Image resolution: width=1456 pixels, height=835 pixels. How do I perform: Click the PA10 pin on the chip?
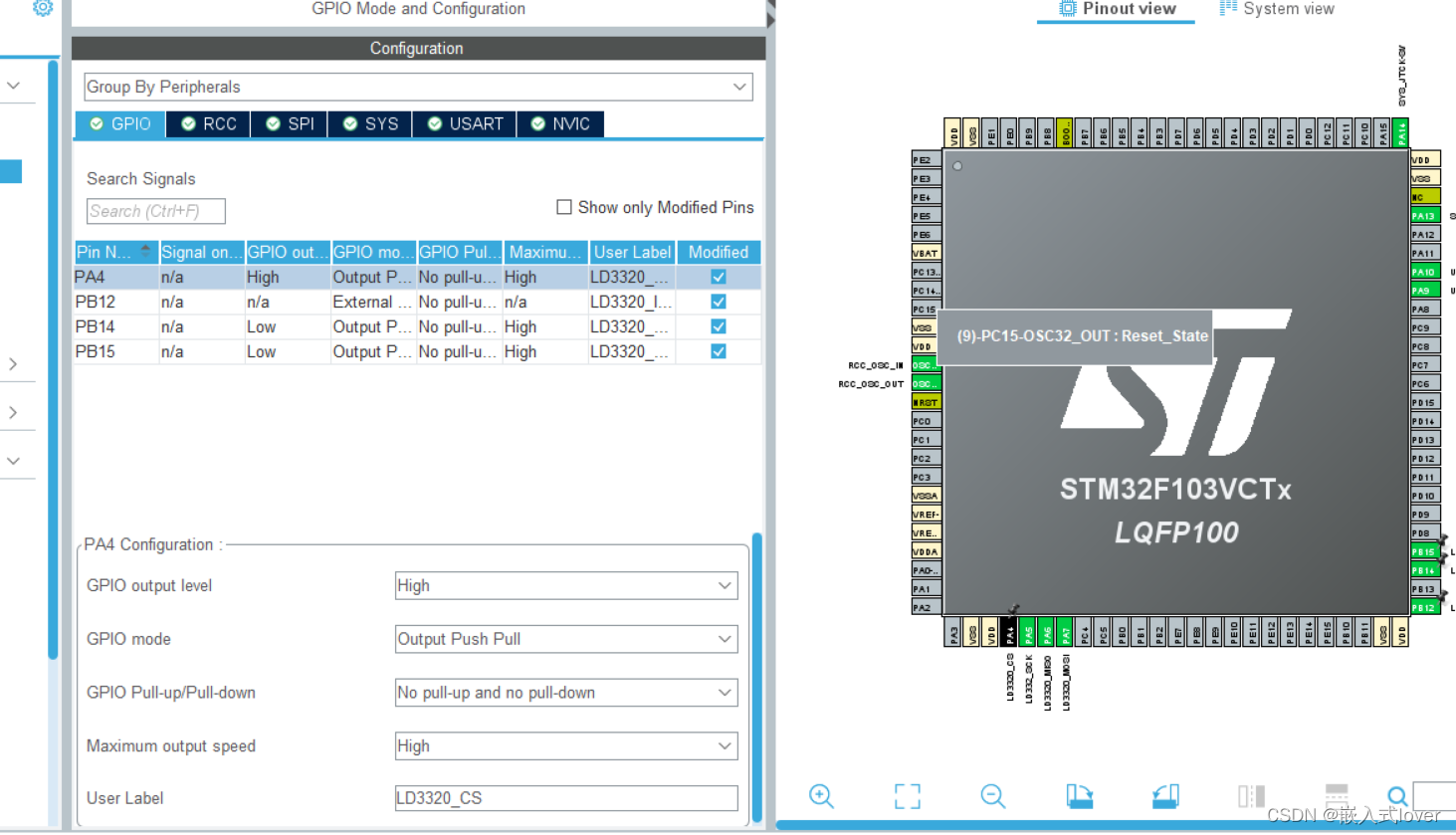(1425, 272)
